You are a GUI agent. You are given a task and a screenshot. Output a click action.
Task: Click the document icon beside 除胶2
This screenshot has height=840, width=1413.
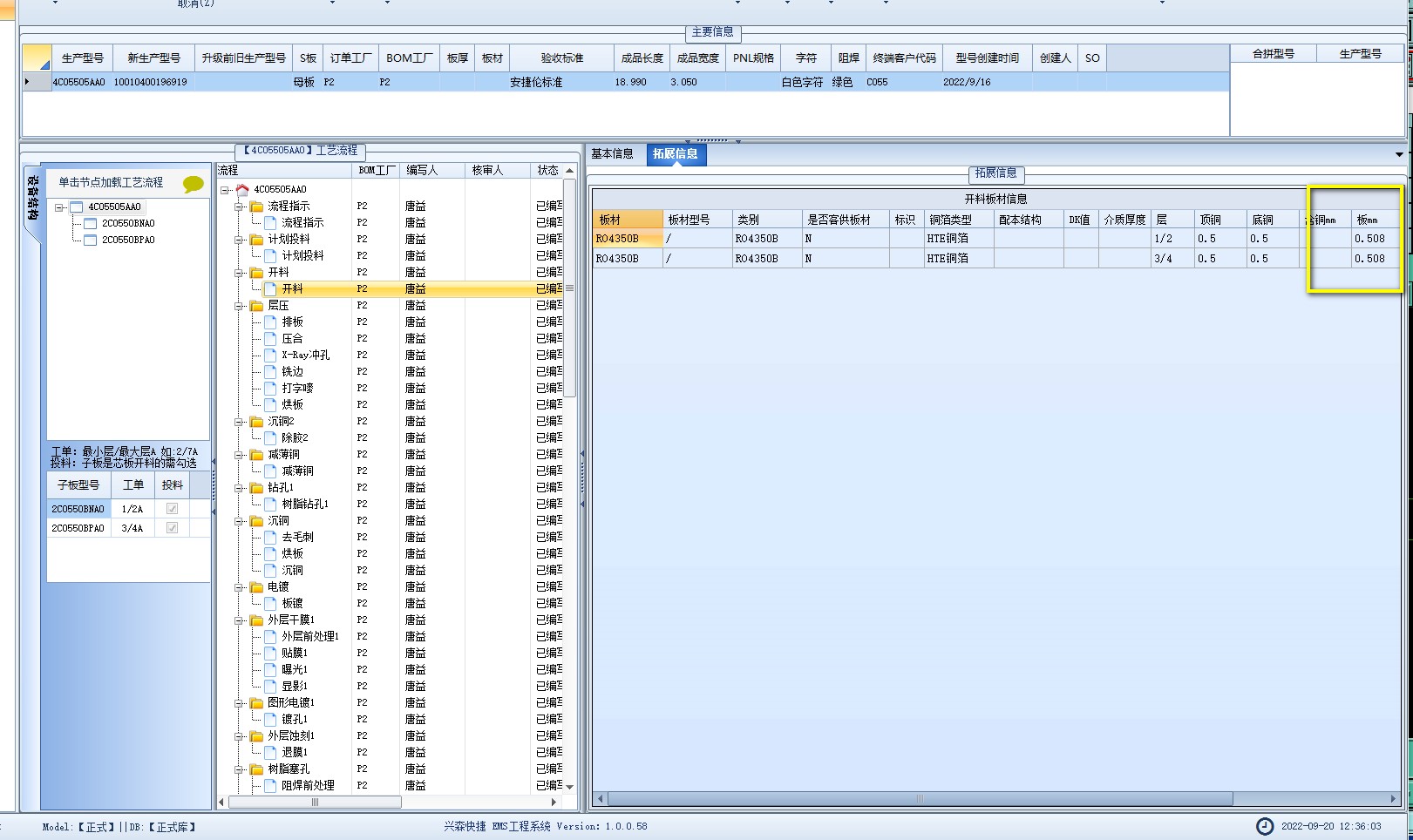click(270, 437)
